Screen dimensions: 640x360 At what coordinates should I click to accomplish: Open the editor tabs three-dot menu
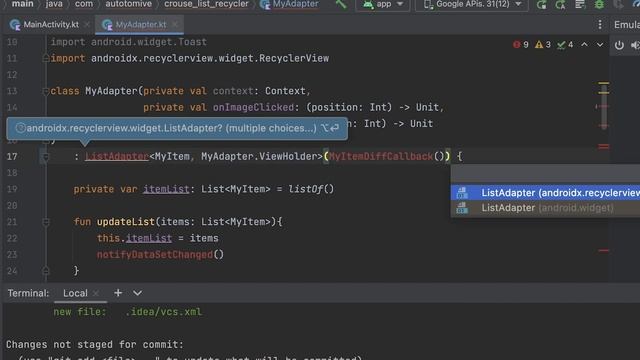(x=600, y=24)
